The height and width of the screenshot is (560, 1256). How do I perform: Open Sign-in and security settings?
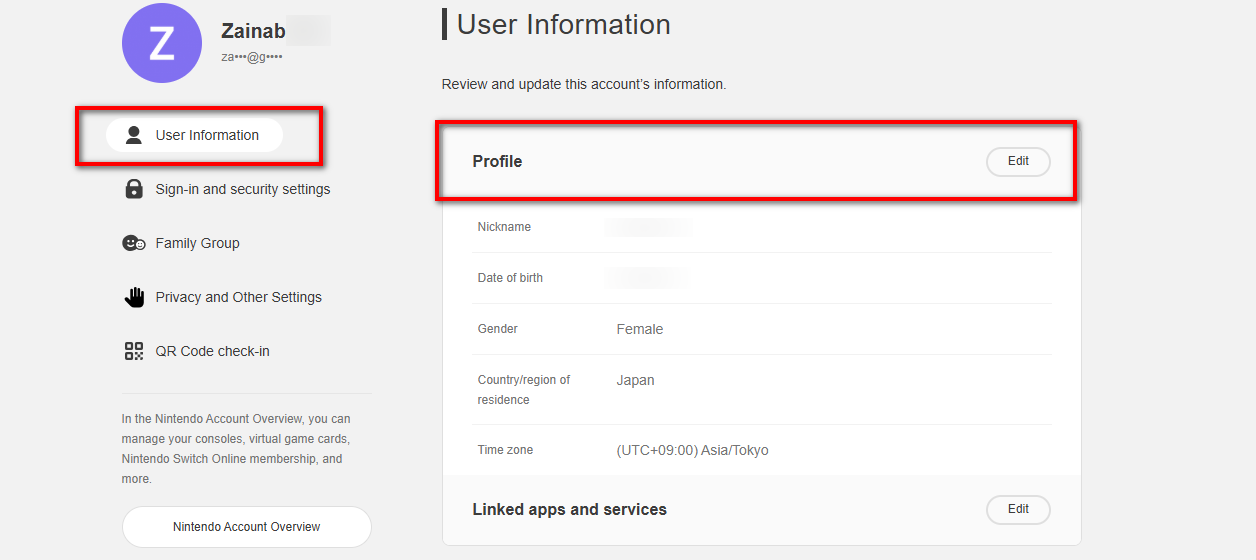(x=242, y=189)
